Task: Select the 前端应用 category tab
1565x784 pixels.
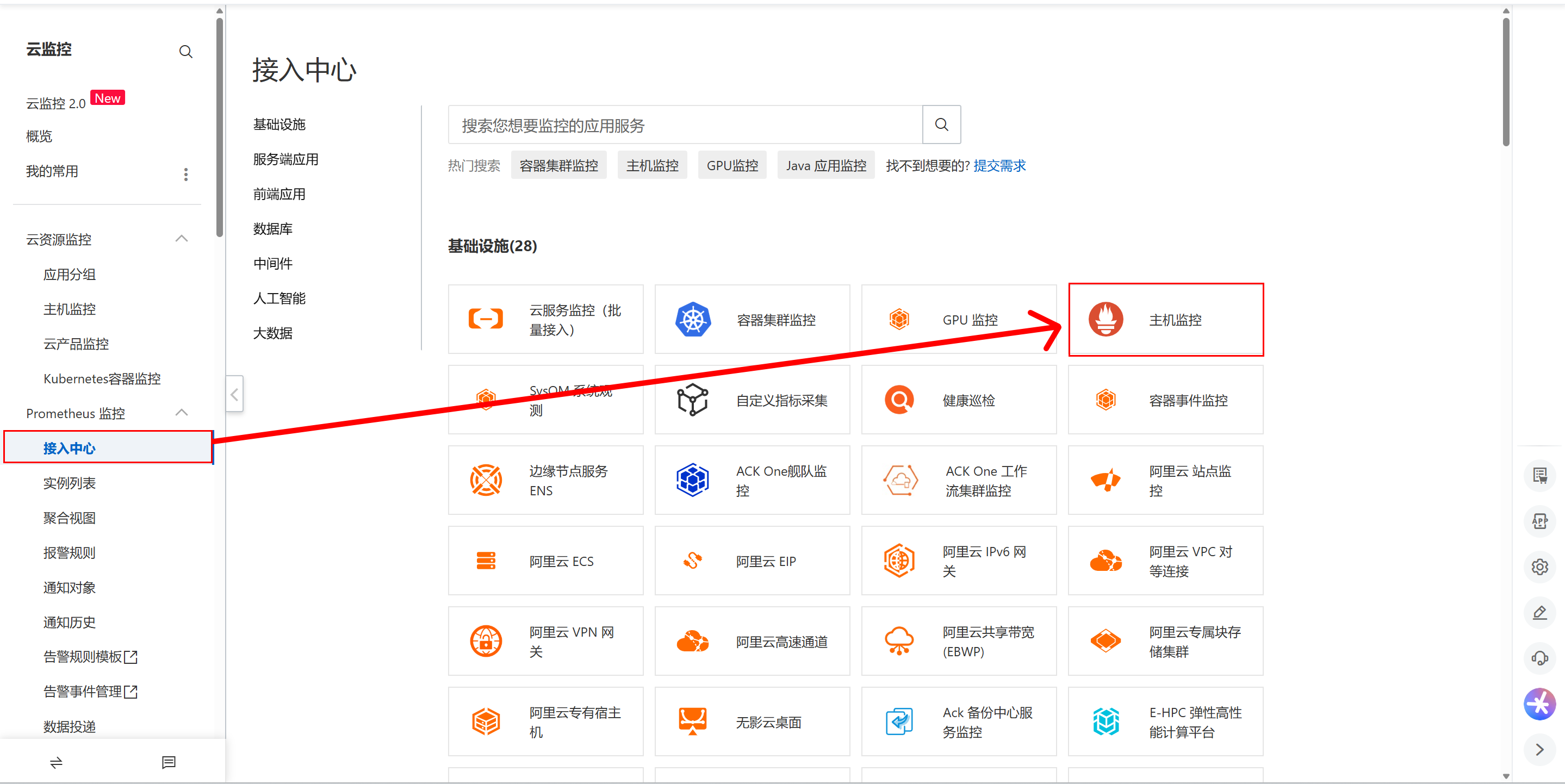Action: click(x=280, y=194)
